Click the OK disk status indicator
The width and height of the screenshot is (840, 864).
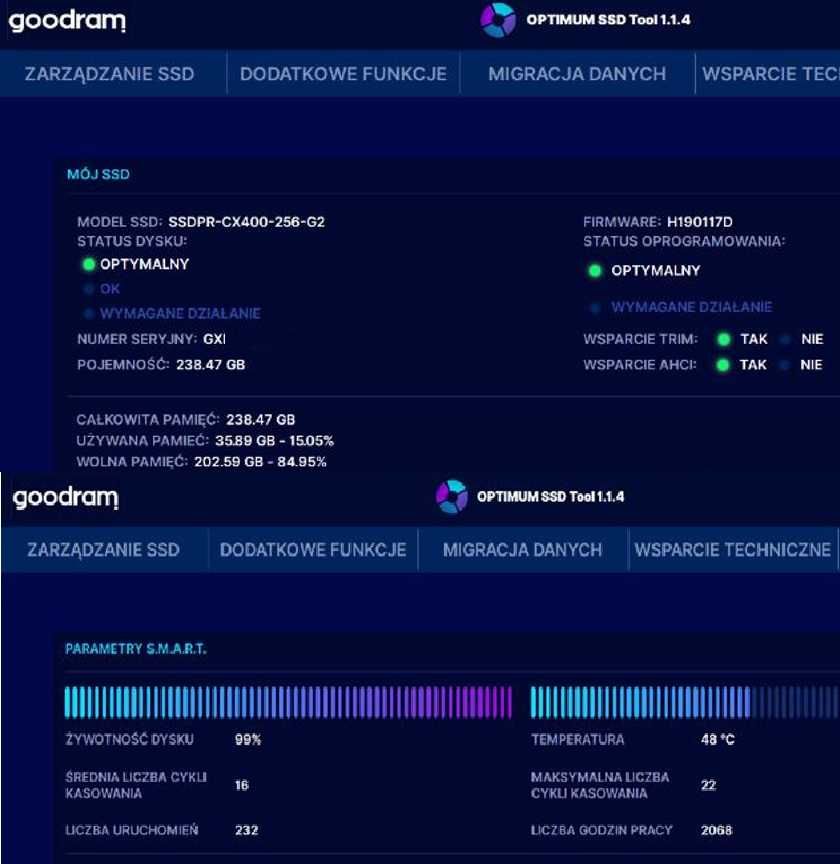(89, 289)
